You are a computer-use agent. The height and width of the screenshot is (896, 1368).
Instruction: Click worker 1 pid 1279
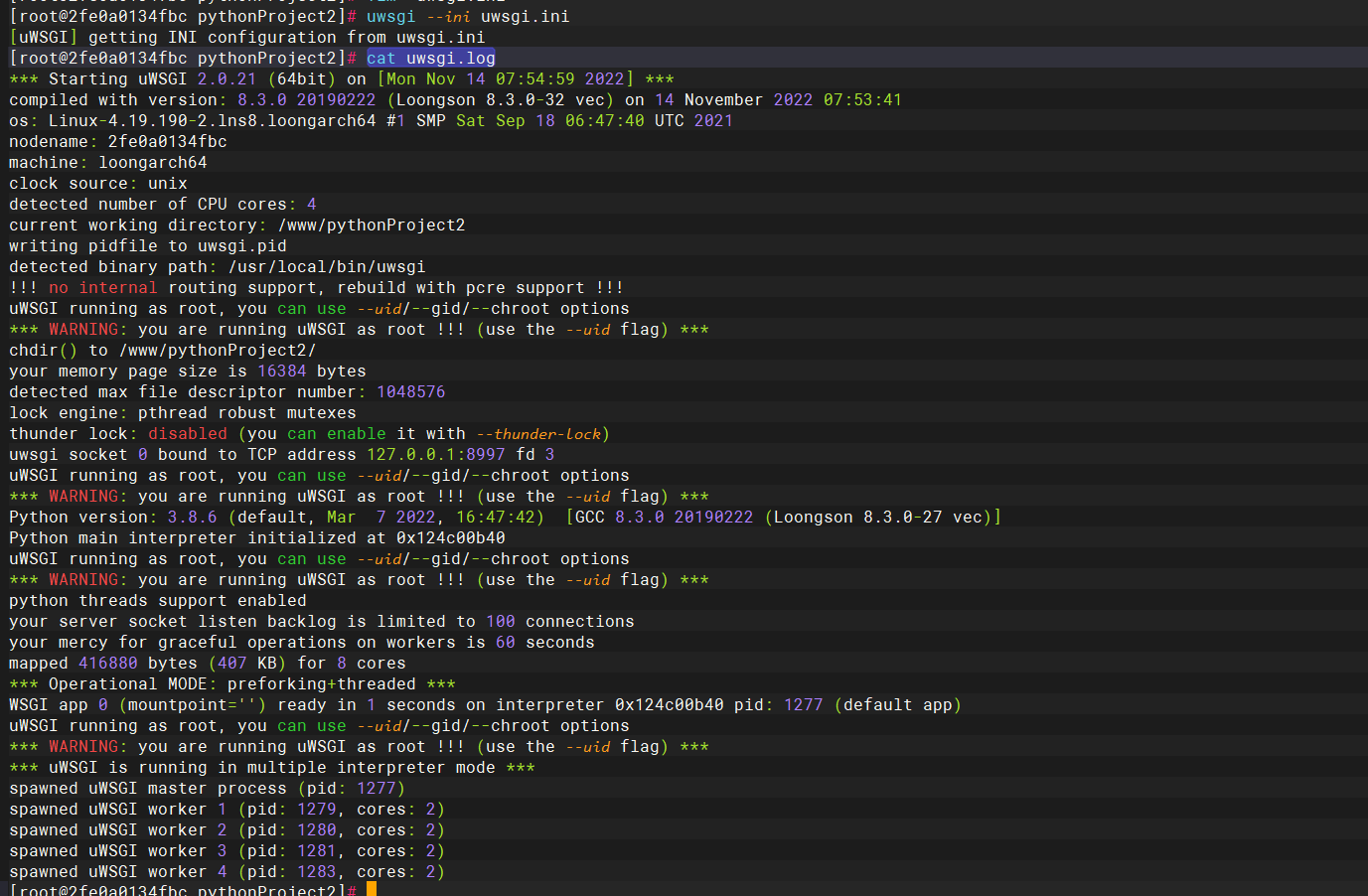point(317,809)
